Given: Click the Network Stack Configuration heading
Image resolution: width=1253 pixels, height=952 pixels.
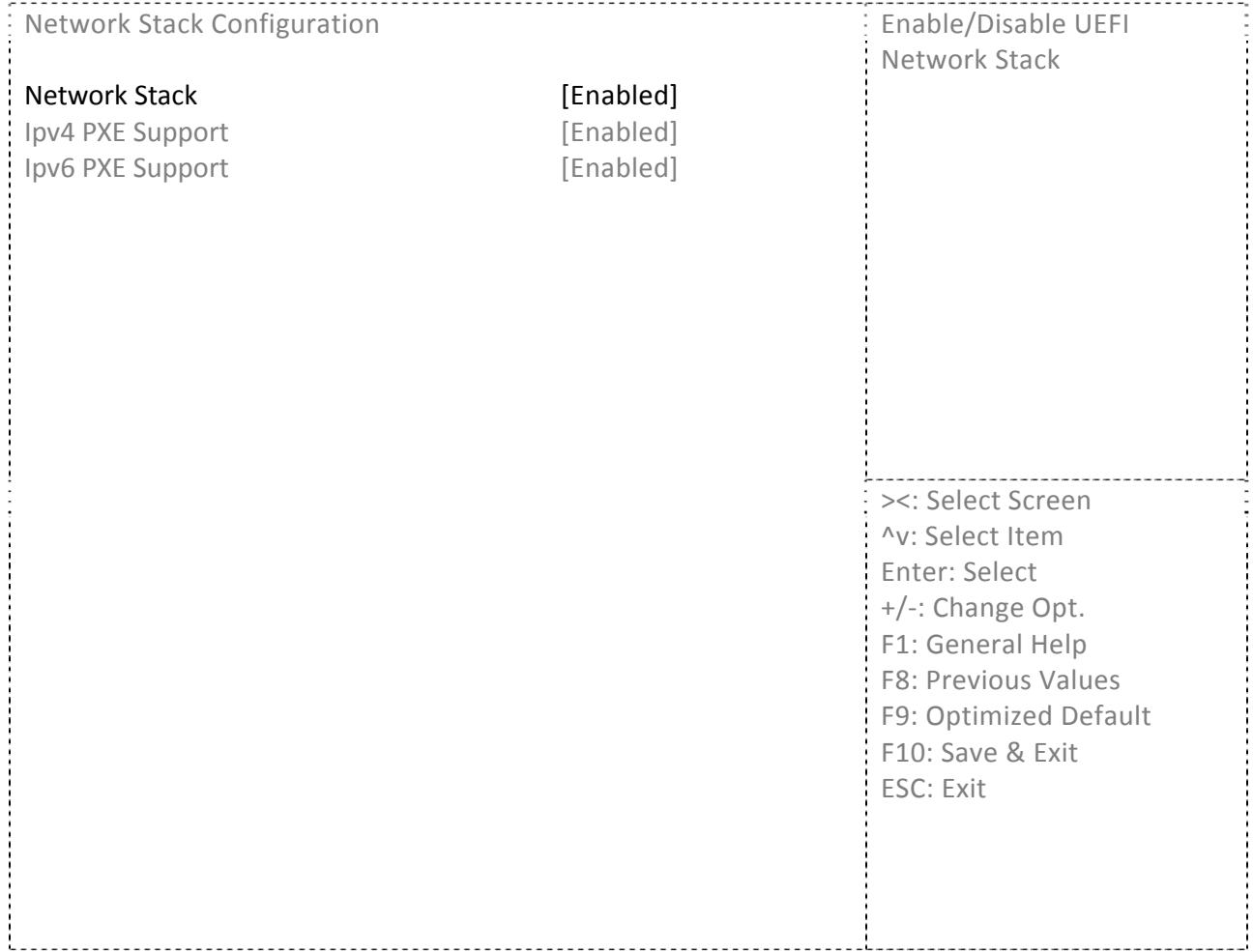Looking at the screenshot, I should (201, 24).
